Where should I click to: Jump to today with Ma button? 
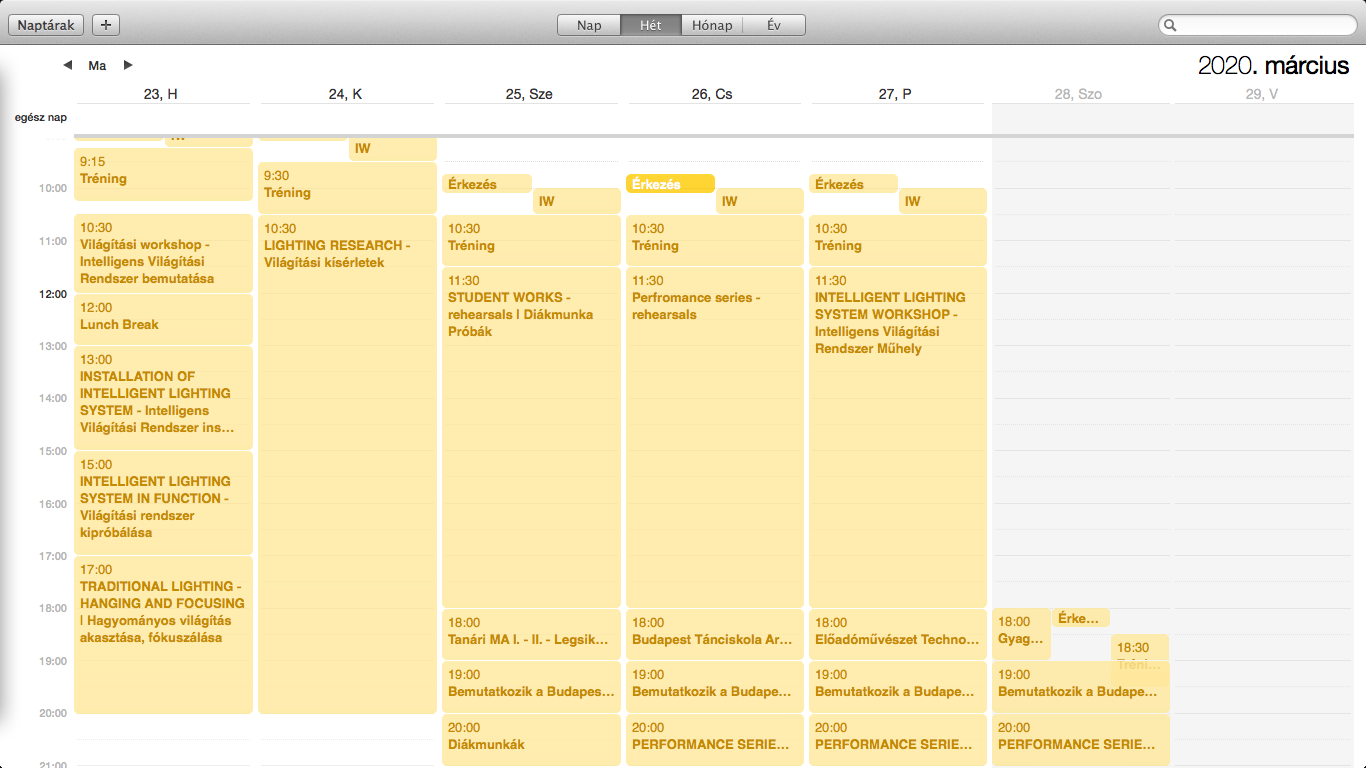click(x=97, y=65)
